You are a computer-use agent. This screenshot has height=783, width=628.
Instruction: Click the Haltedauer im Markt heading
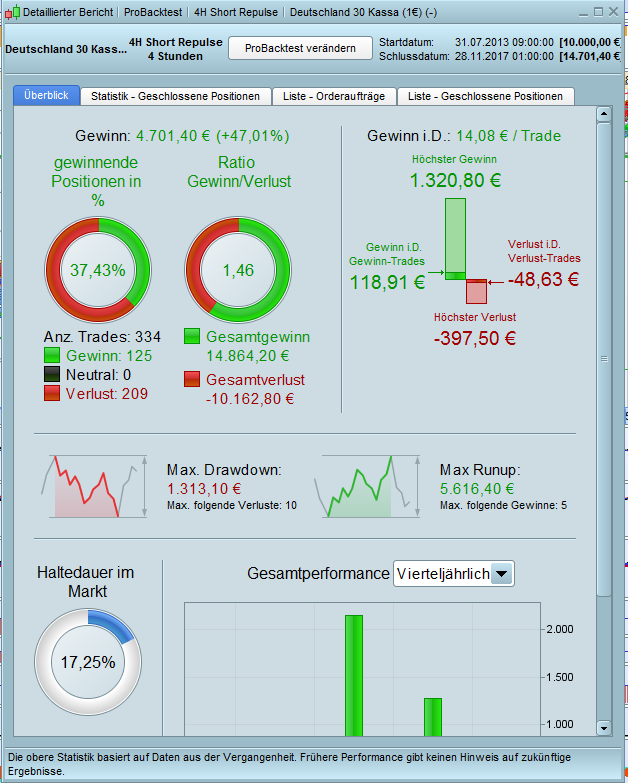(86, 582)
